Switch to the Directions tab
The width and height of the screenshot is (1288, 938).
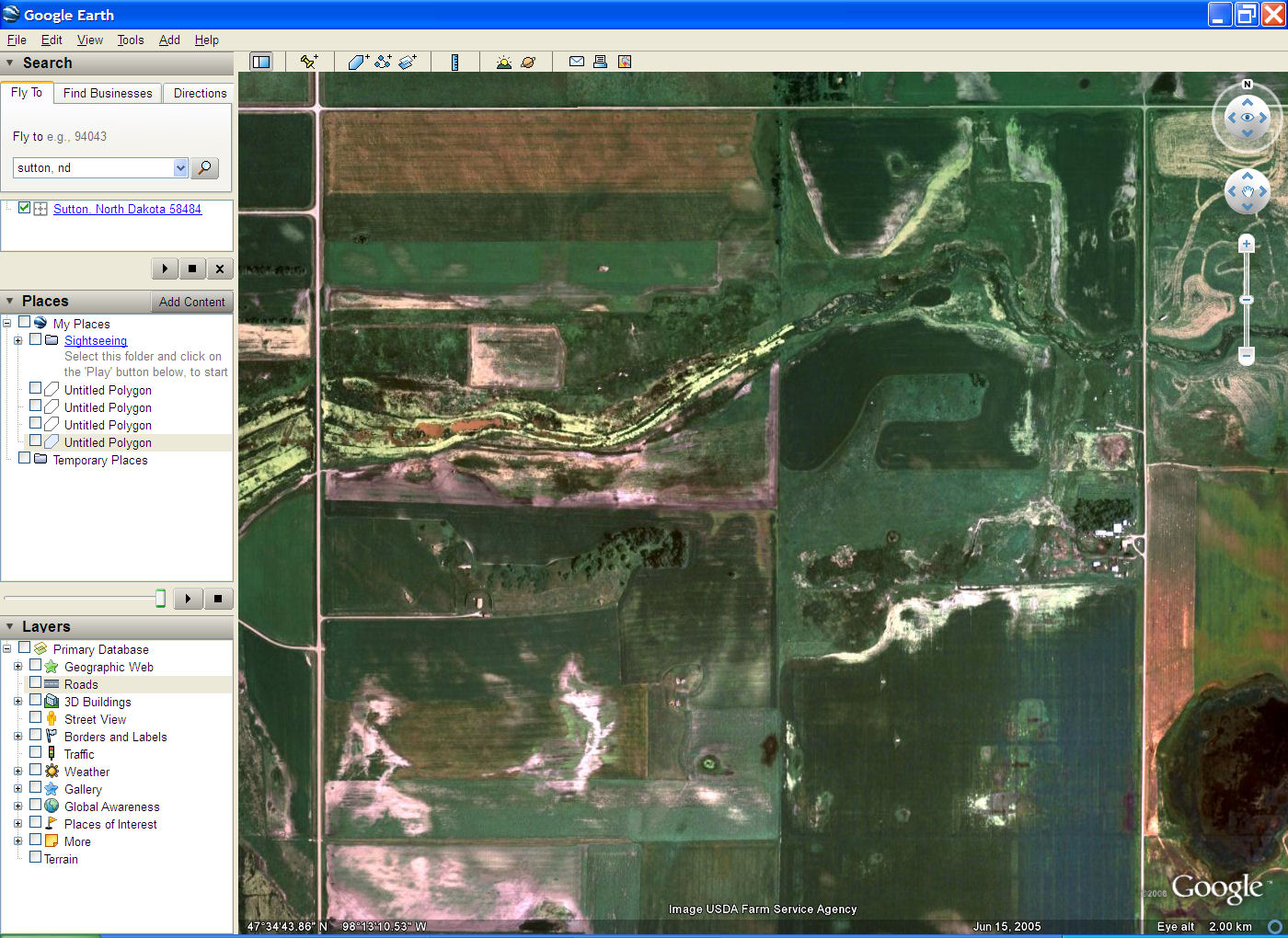click(x=200, y=93)
